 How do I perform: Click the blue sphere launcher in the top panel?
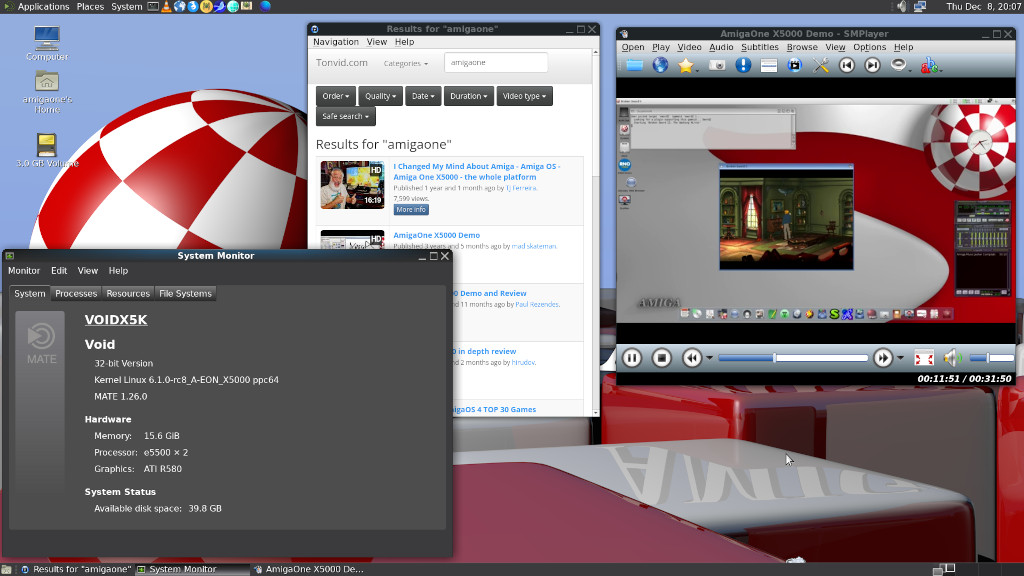click(265, 7)
